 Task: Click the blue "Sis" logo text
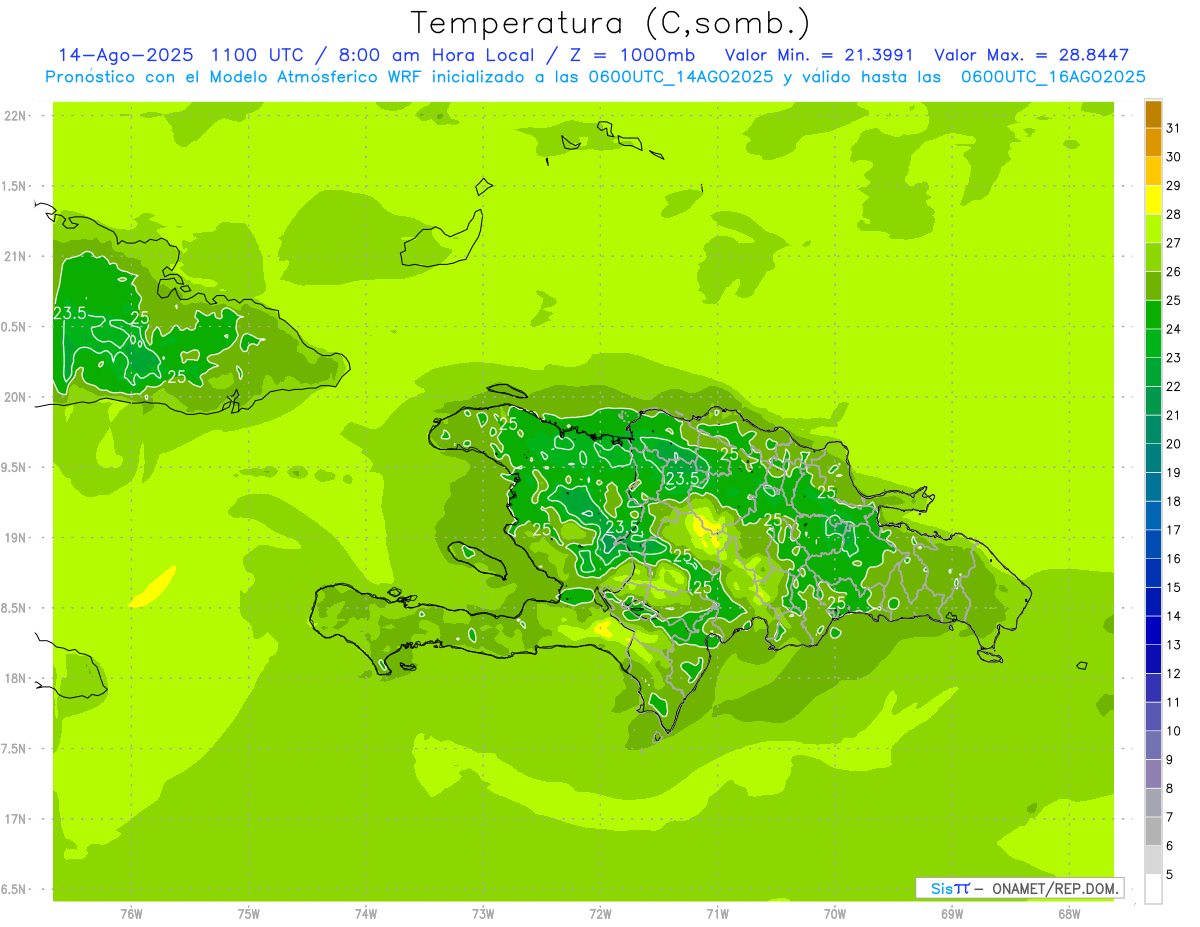point(942,888)
